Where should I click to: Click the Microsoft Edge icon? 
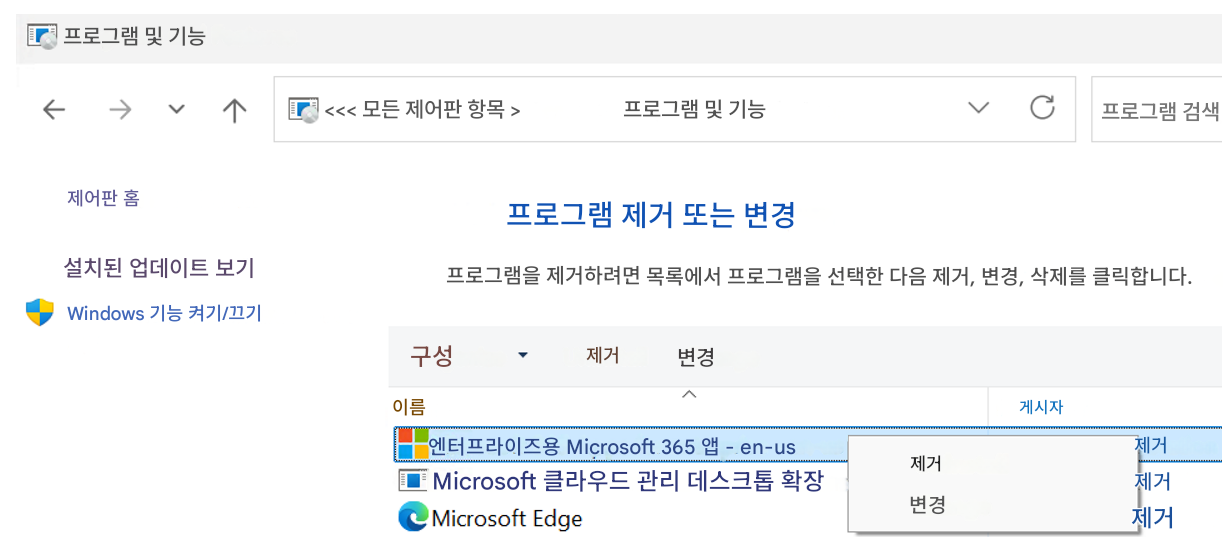pyautogui.click(x=413, y=517)
